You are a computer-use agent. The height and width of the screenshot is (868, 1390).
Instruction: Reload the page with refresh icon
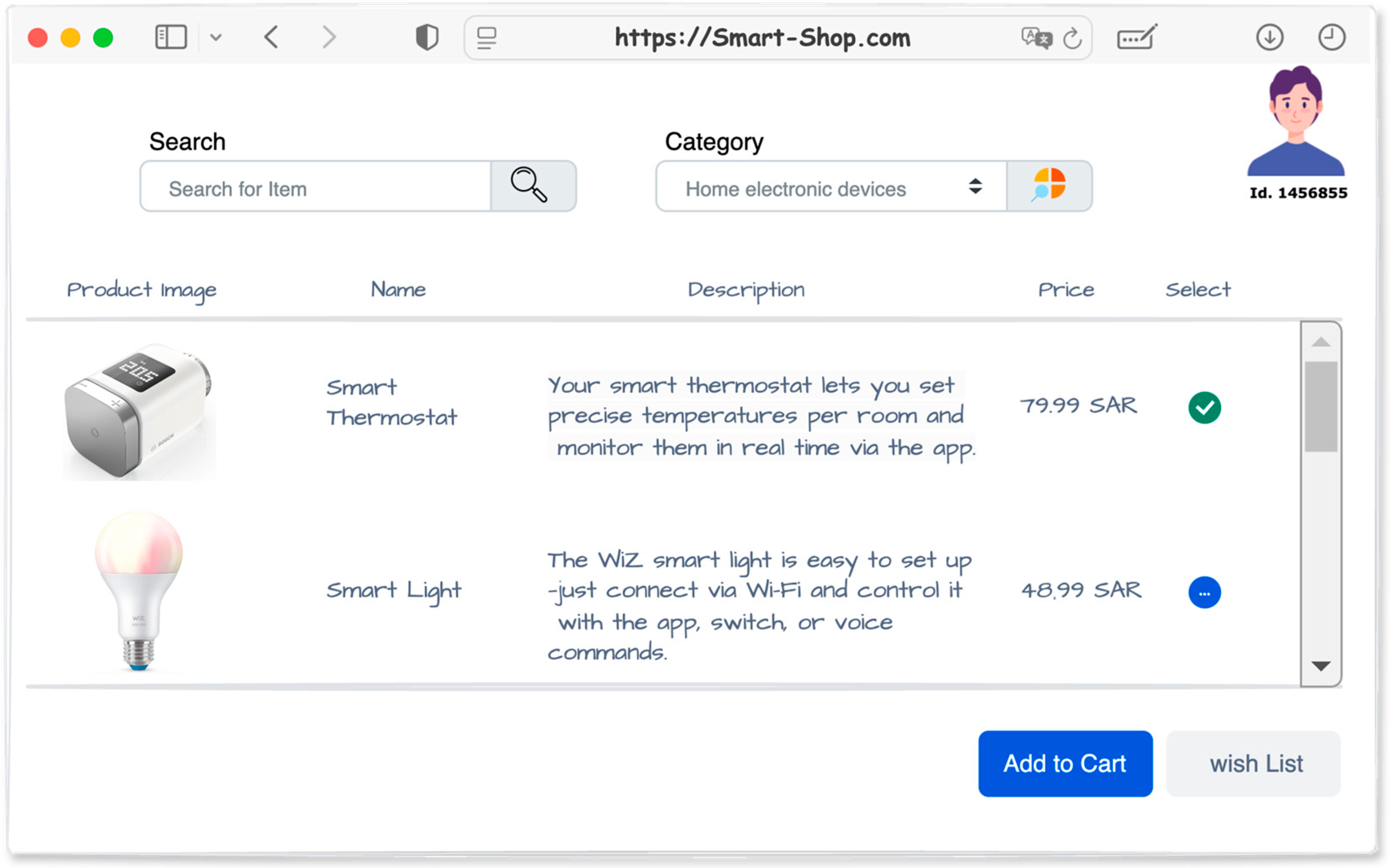tap(1071, 38)
